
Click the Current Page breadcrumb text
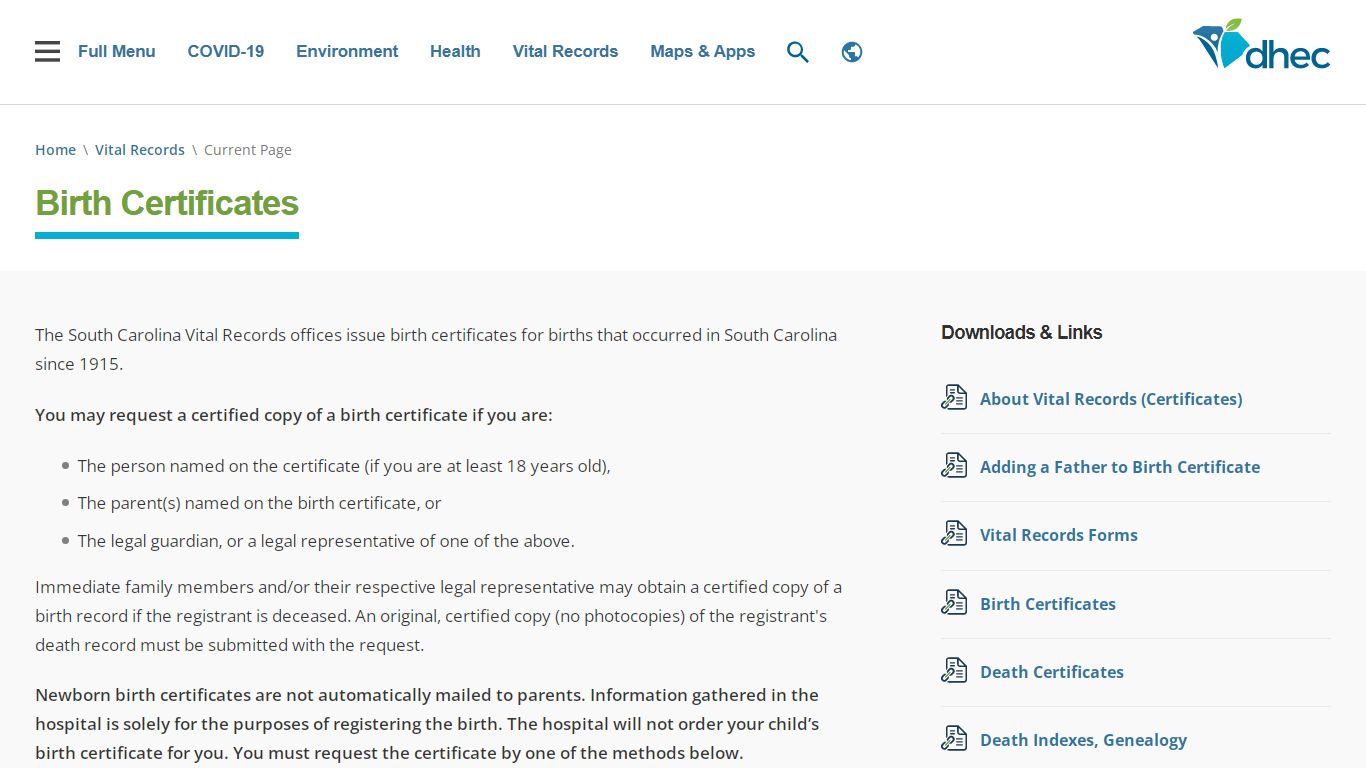pos(248,150)
